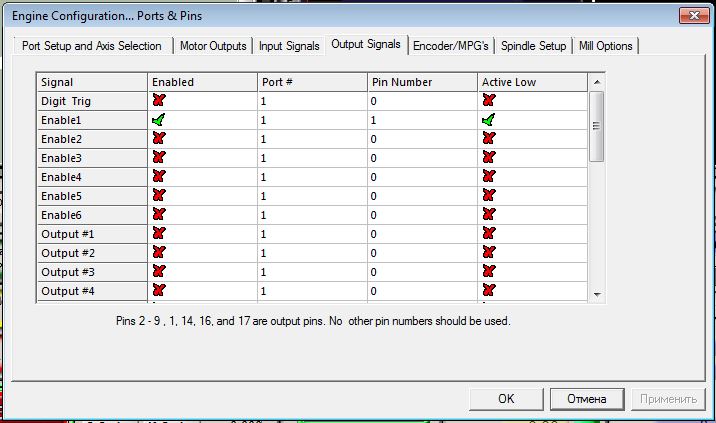Toggle Active Low red X for Enable3

pyautogui.click(x=489, y=158)
